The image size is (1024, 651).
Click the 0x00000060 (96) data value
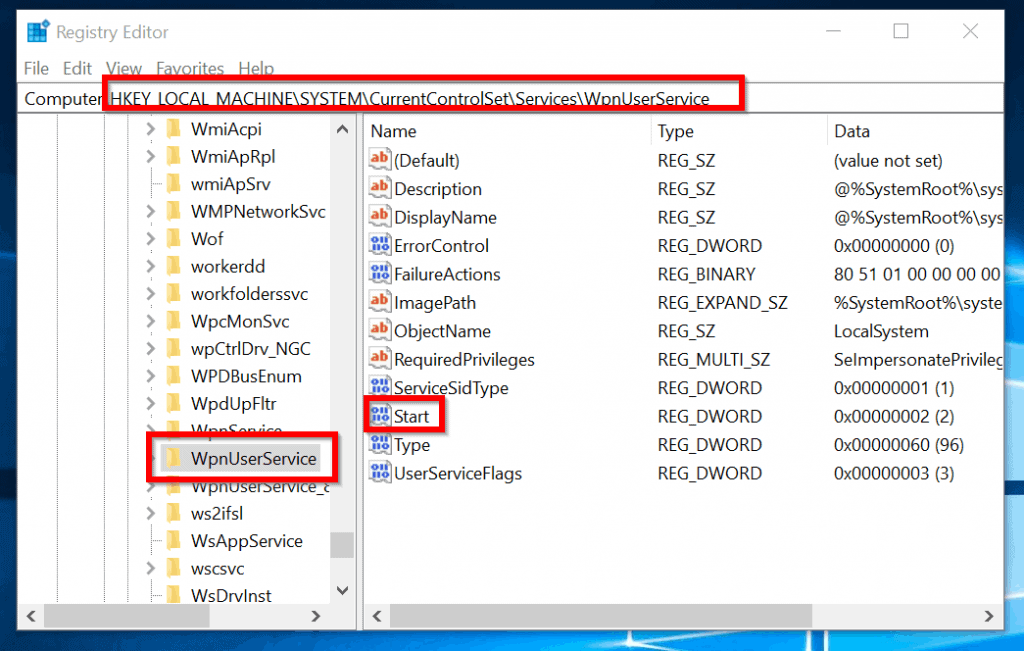899,445
